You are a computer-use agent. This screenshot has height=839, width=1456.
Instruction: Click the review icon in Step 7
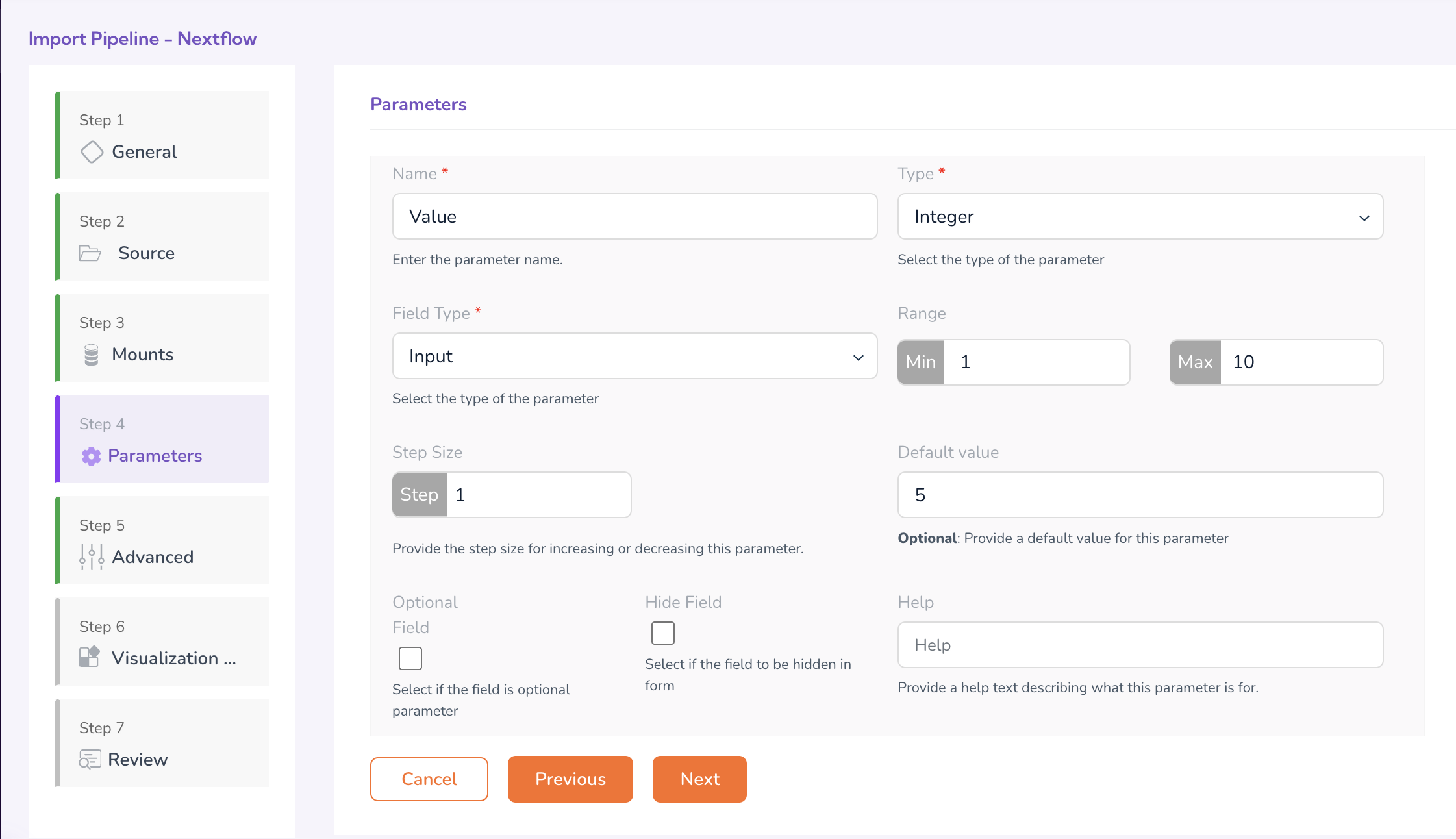click(90, 759)
